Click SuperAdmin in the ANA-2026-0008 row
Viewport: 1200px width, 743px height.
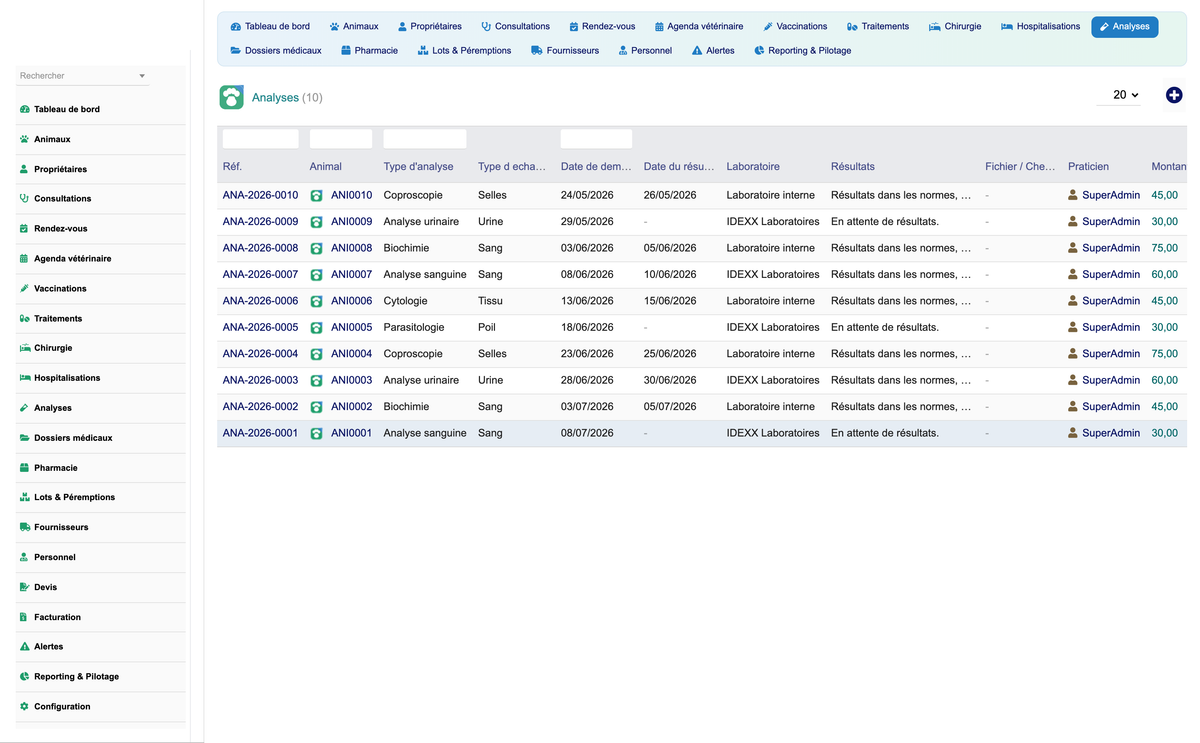(1111, 248)
